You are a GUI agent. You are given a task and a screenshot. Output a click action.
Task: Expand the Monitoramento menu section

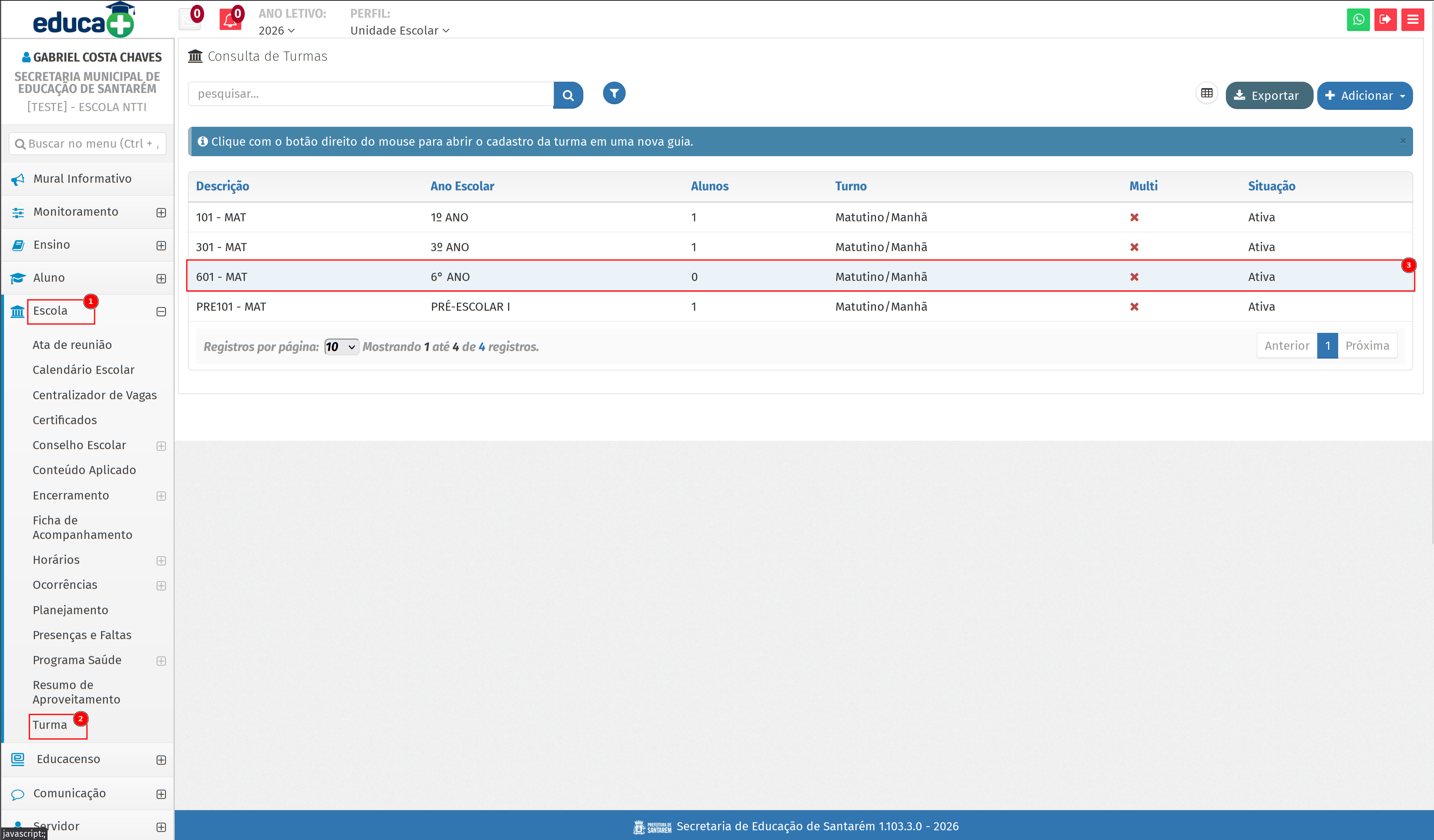(161, 212)
